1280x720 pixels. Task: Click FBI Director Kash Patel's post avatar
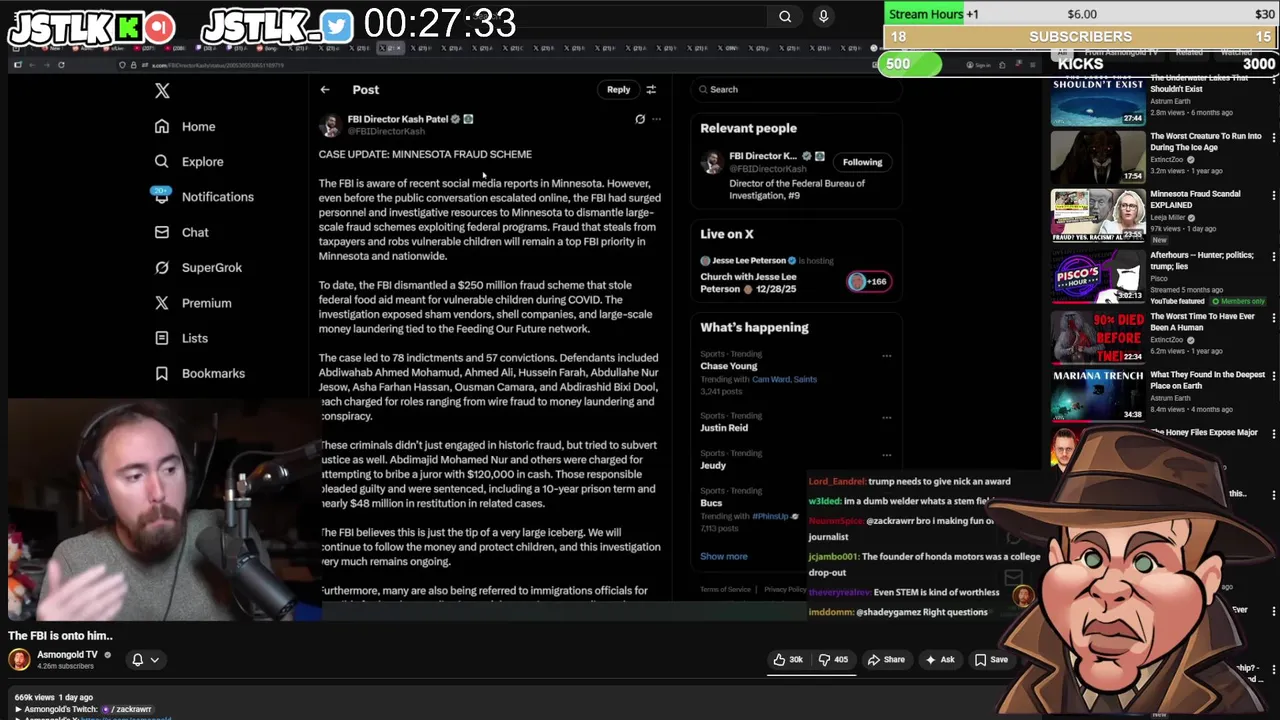[330, 124]
